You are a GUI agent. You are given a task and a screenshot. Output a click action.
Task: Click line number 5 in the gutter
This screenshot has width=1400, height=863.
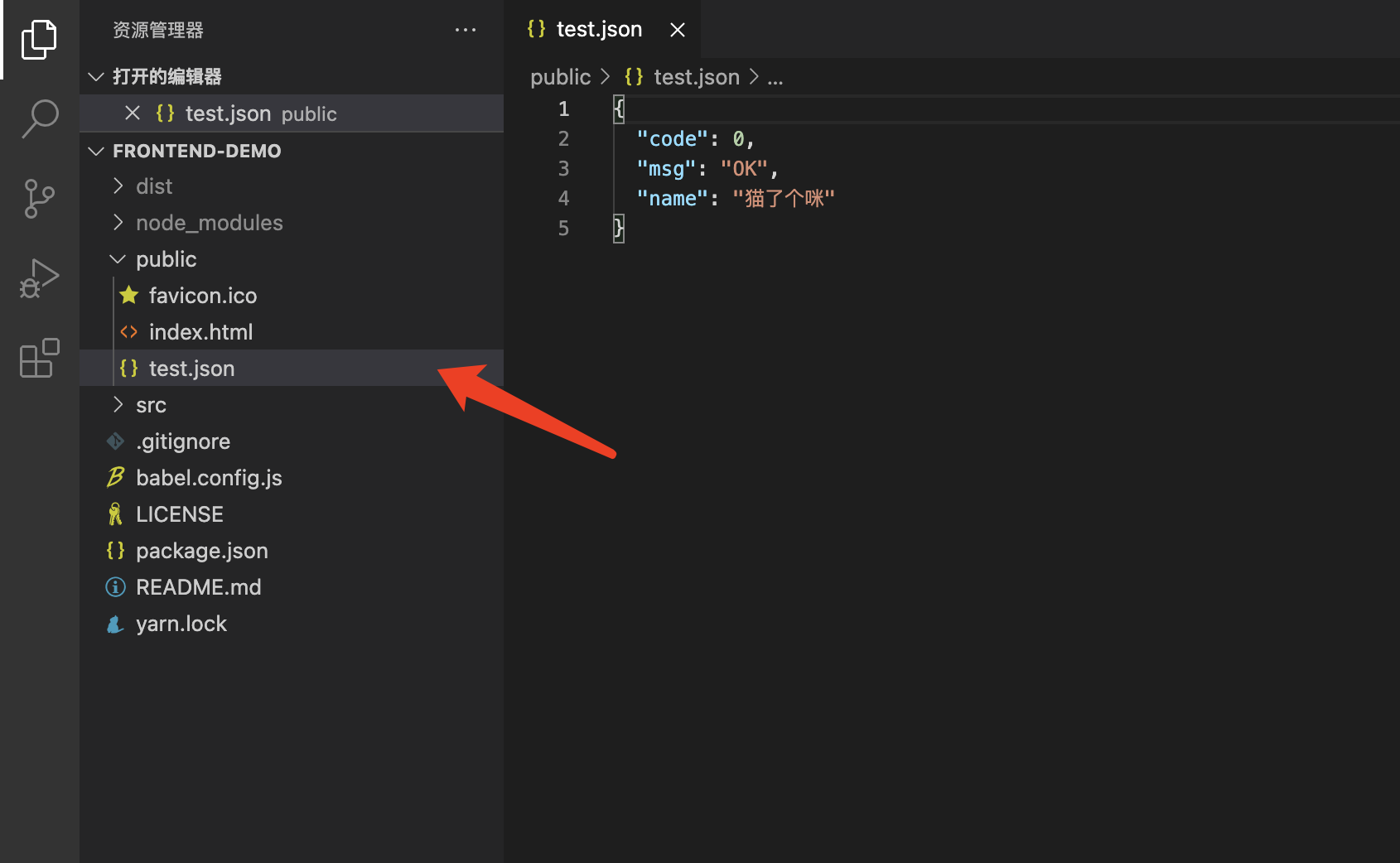[563, 229]
